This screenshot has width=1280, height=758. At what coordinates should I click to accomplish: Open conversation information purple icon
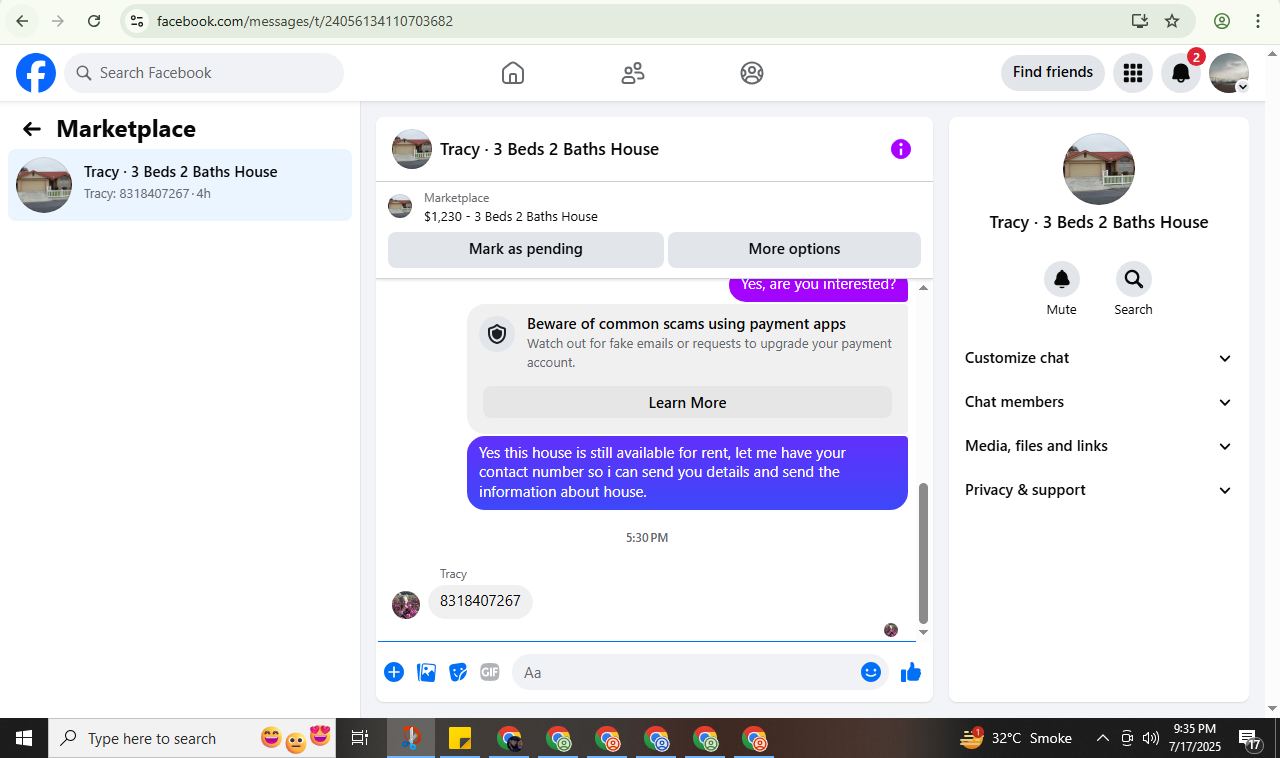901,149
